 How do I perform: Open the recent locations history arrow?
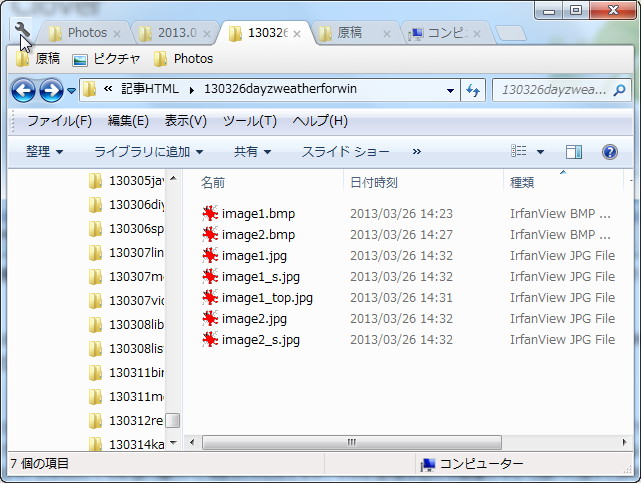pos(72,90)
